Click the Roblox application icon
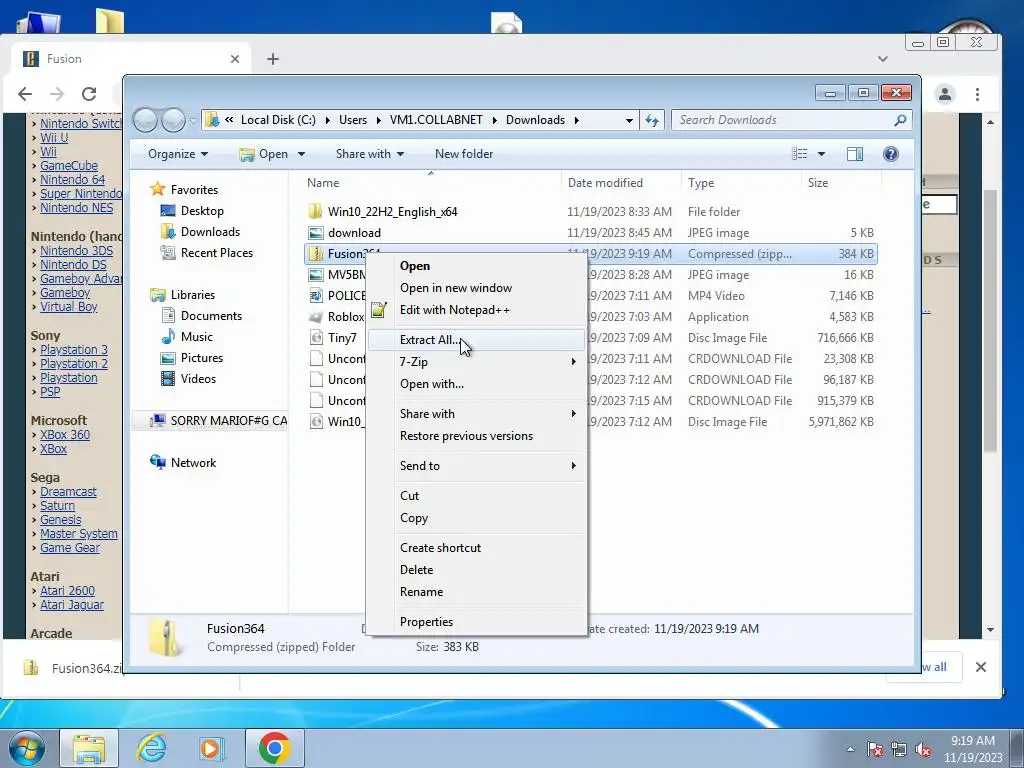1024x768 pixels. pos(316,317)
